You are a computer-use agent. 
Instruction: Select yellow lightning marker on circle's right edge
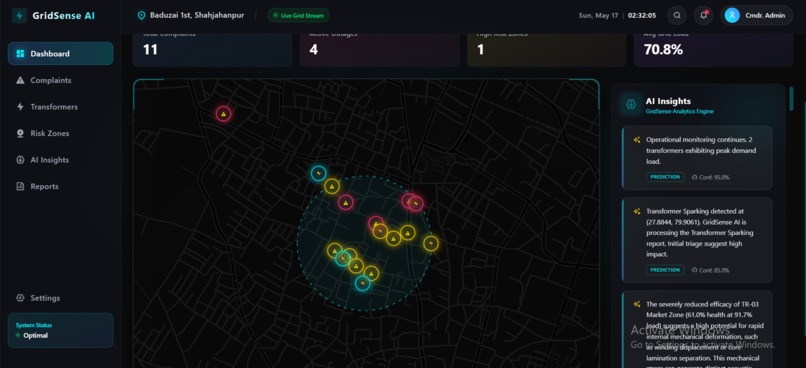[x=431, y=243]
